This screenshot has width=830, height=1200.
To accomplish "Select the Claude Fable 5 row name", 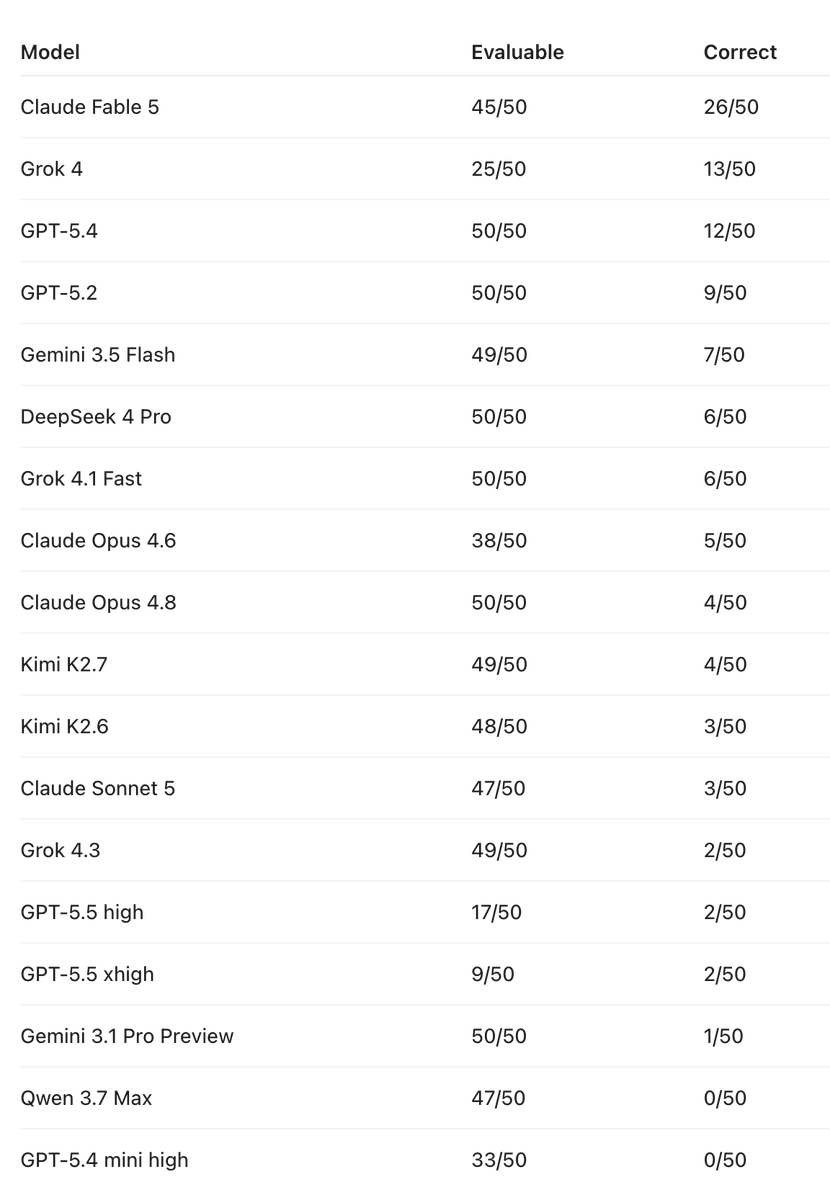I will 89,107.
